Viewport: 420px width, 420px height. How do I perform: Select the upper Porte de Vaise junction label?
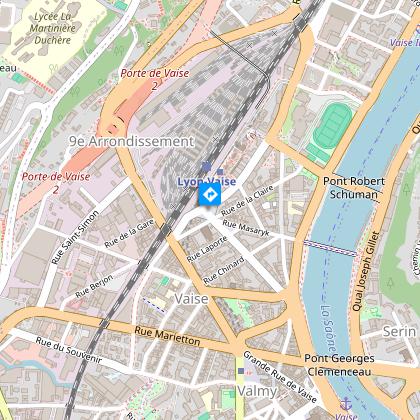click(x=155, y=79)
